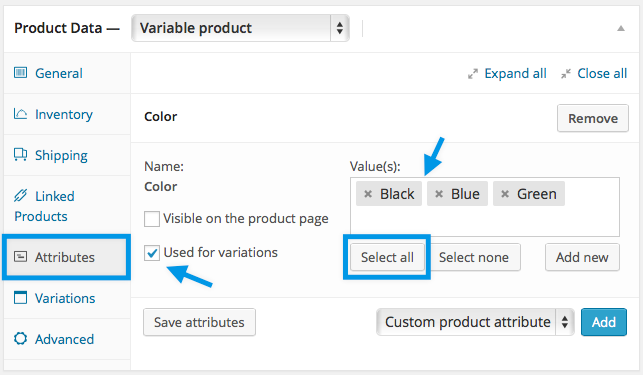Click the Linked Products link icon
This screenshot has height=375, width=643.
tap(21, 195)
